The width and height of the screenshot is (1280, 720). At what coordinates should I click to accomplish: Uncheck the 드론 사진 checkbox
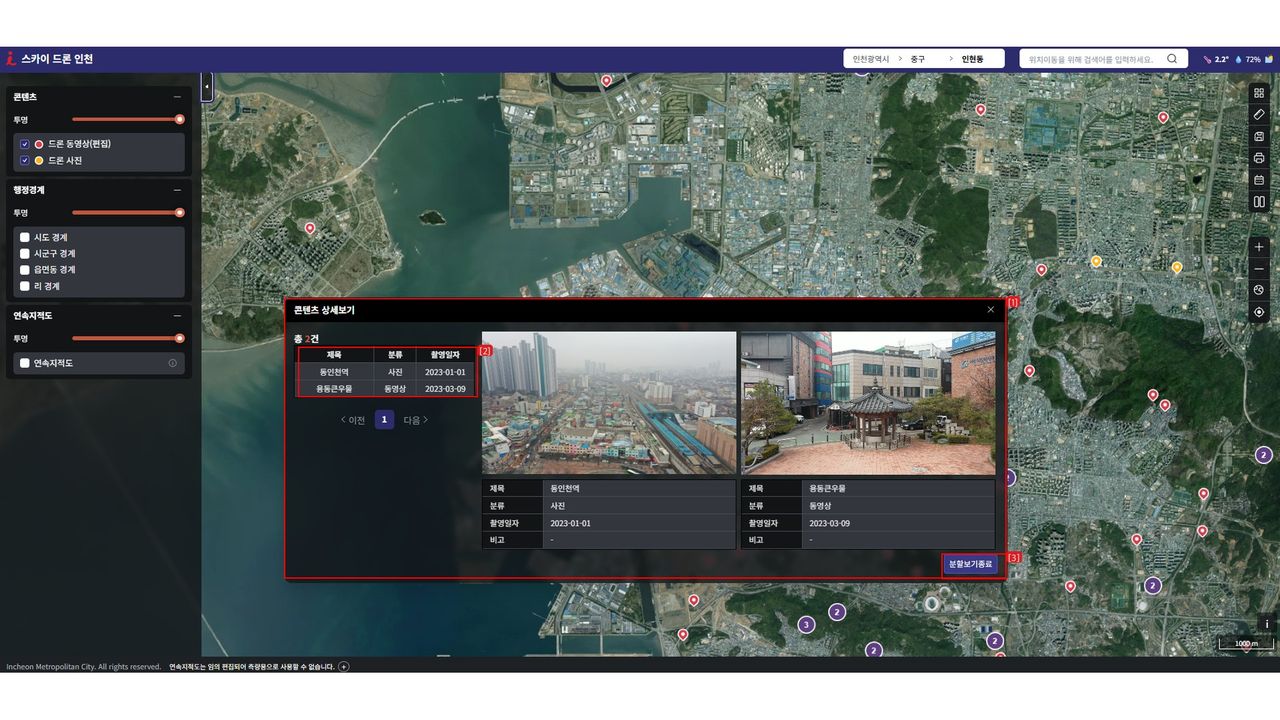pos(25,160)
